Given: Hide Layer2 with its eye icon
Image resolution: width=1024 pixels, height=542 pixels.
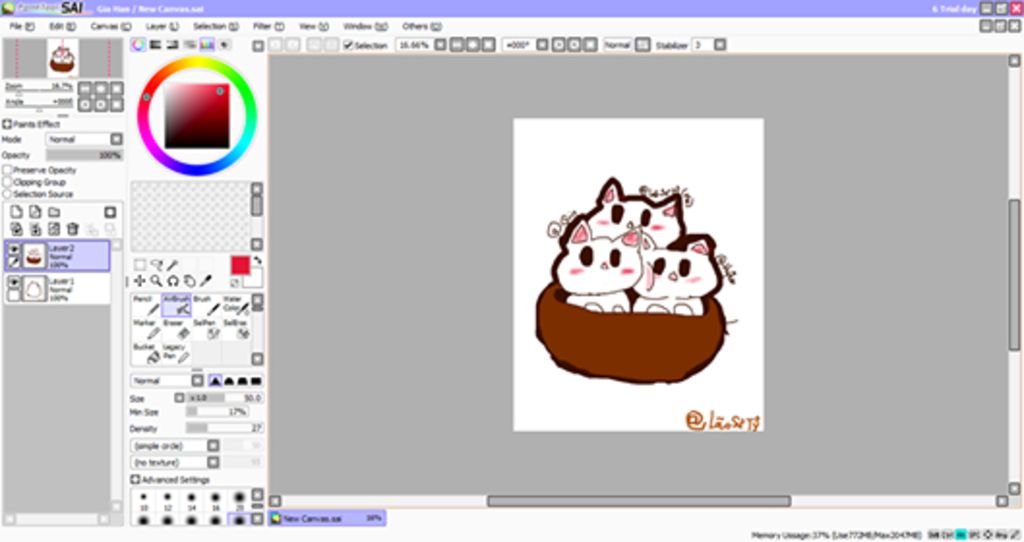Looking at the screenshot, I should click(14, 249).
